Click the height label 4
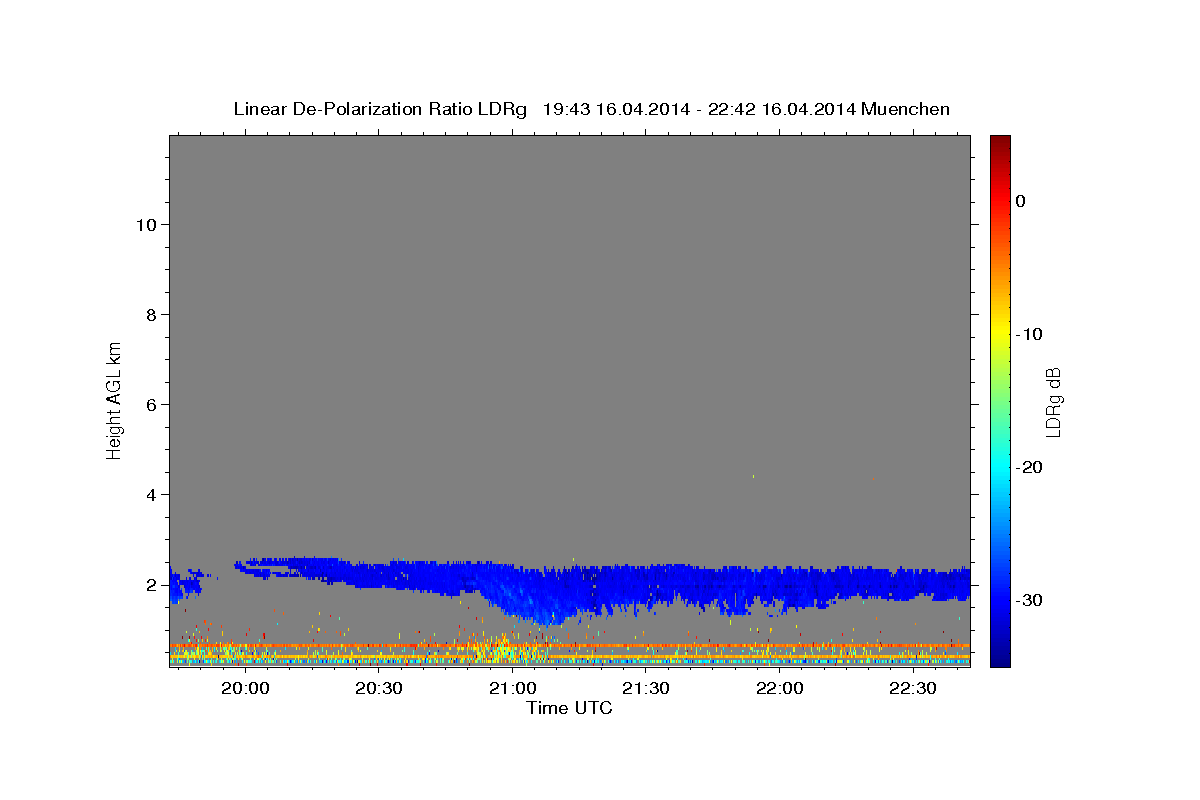Image resolution: width=1200 pixels, height=800 pixels. (150, 494)
